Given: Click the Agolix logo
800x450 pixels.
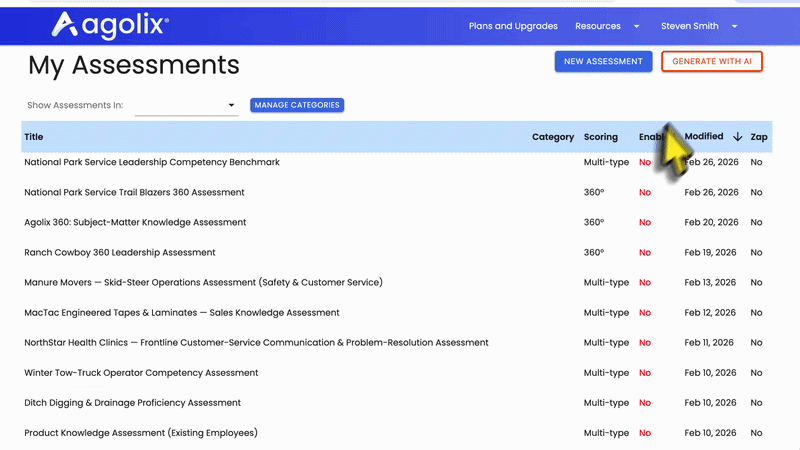Looking at the screenshot, I should 110,25.
